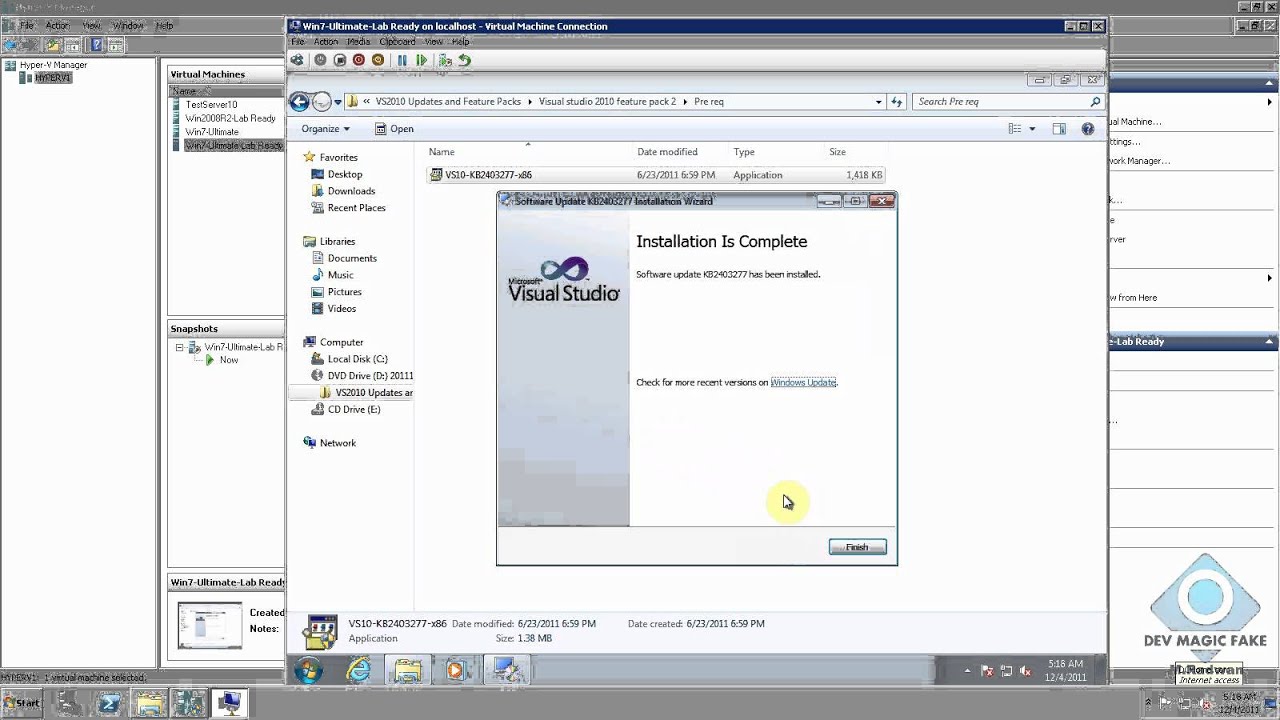The height and width of the screenshot is (720, 1280).
Task: Click the clock in VM taskbar
Action: [x=1065, y=670]
